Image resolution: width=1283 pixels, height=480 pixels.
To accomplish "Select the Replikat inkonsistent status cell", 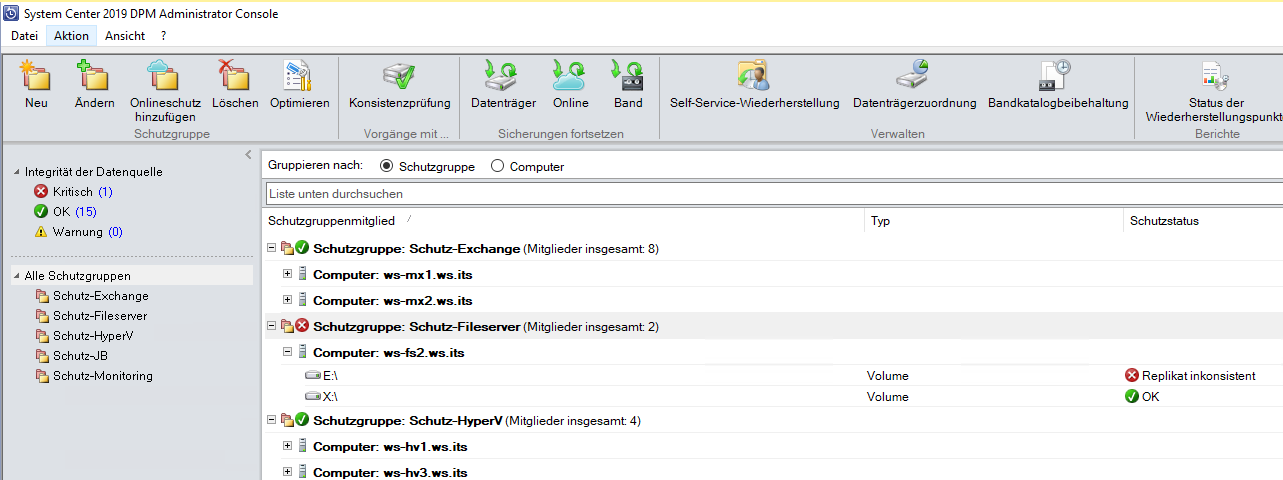I will coord(1190,376).
